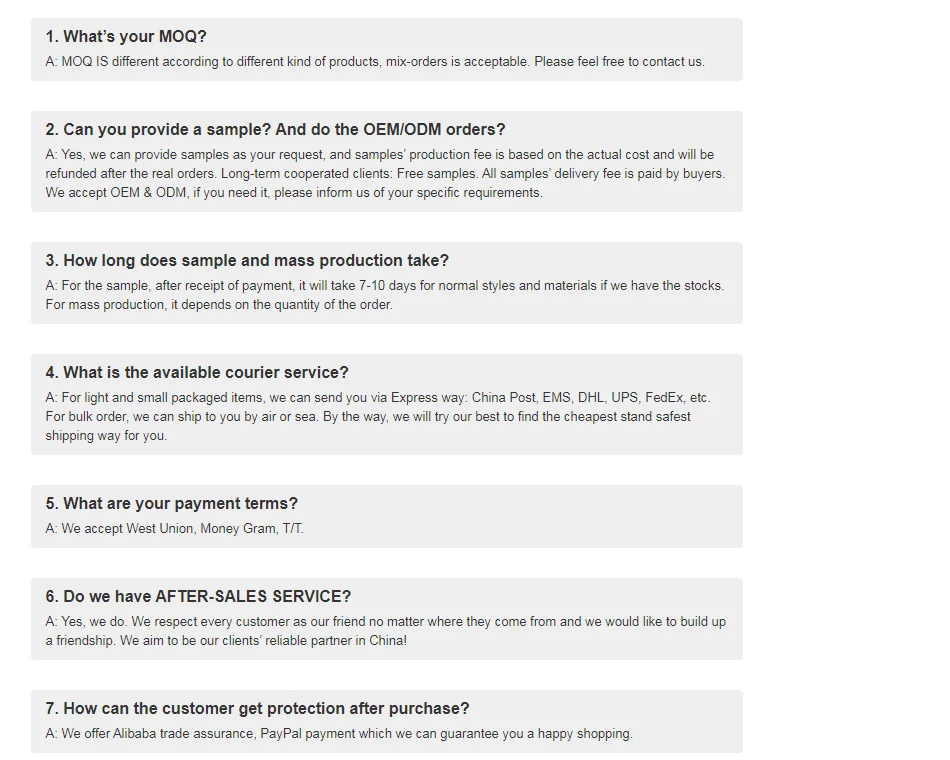Click the sentence 'For mass production, it depends'

(219, 304)
